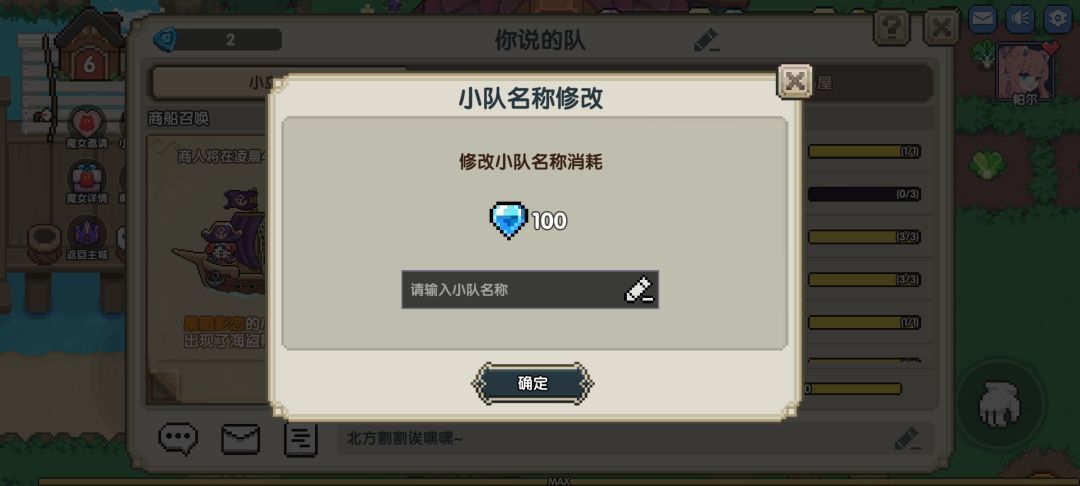1080x486 pixels.
Task: Open the settings gear icon
Action: pos(1058,19)
